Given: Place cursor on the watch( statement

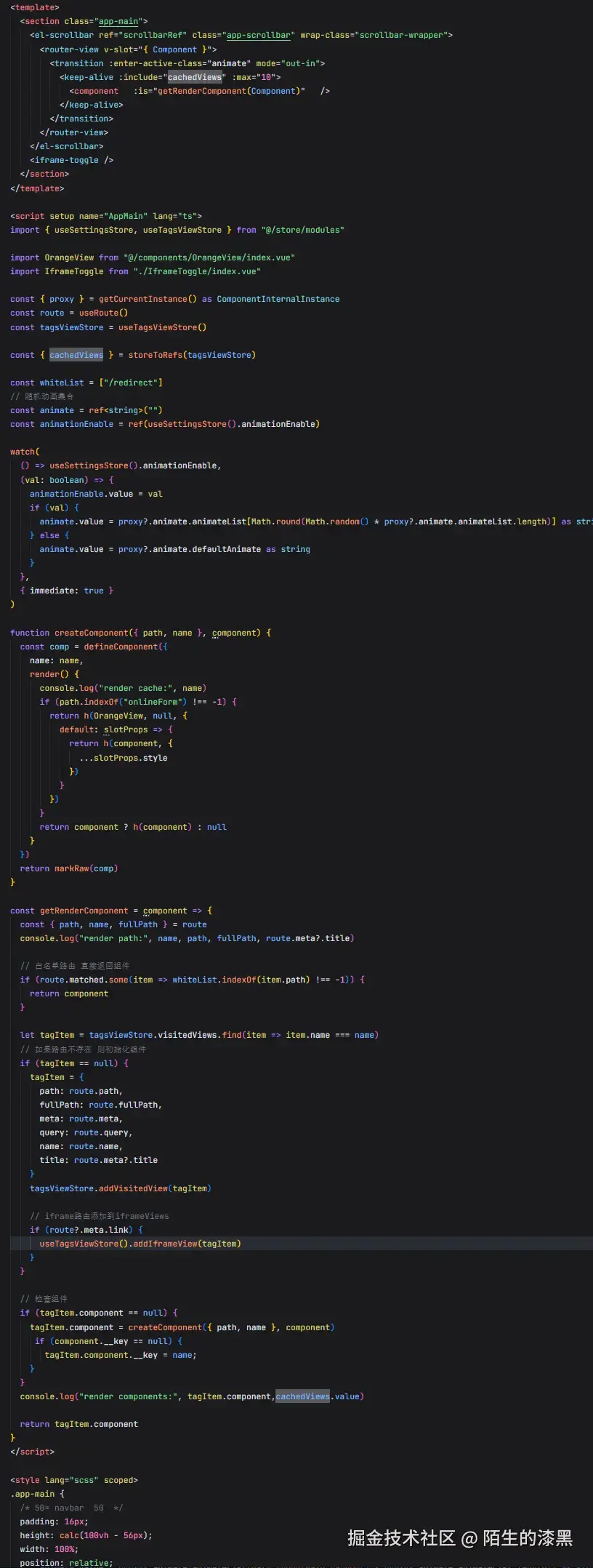Looking at the screenshot, I should coord(25,452).
